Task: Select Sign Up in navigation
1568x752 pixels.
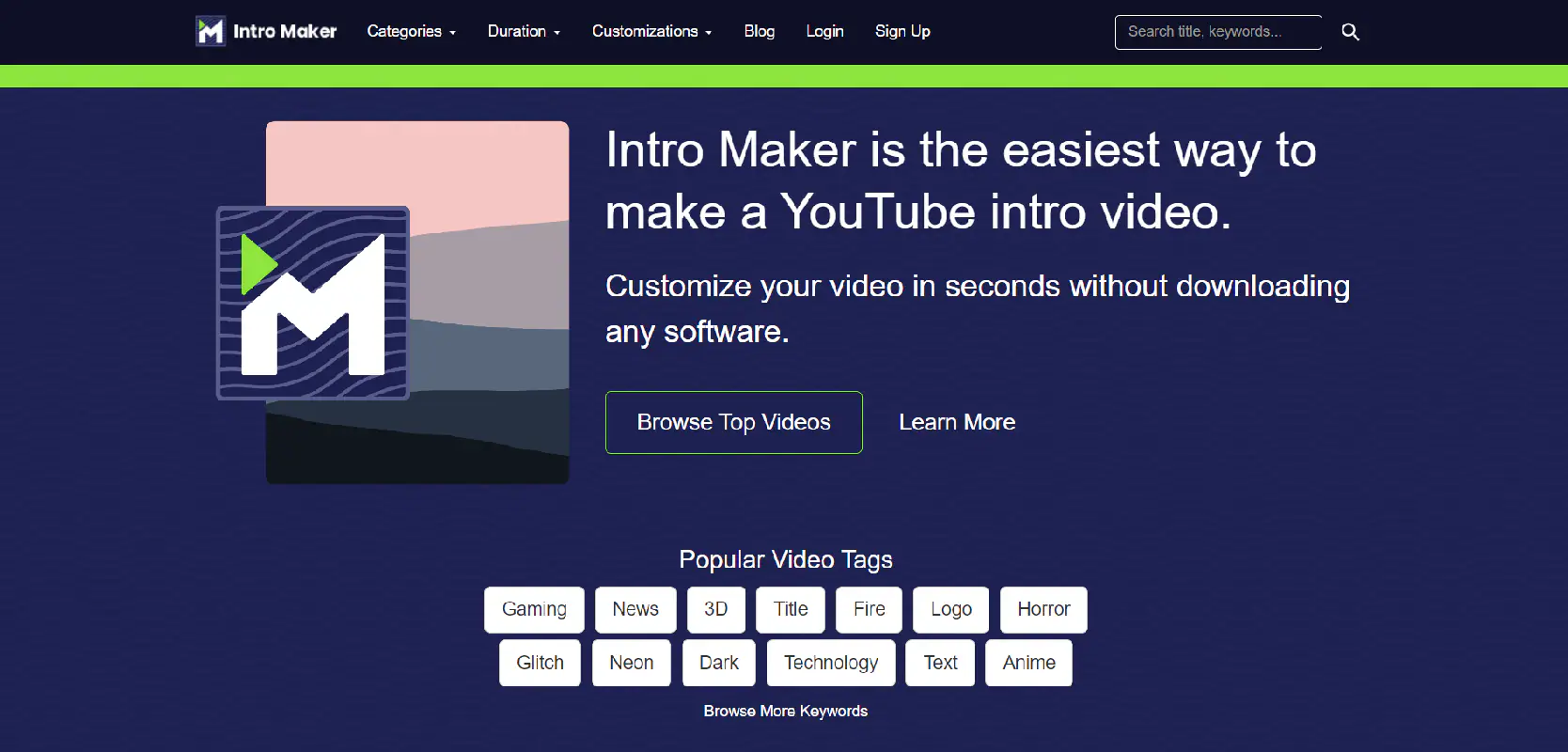Action: pos(902,31)
